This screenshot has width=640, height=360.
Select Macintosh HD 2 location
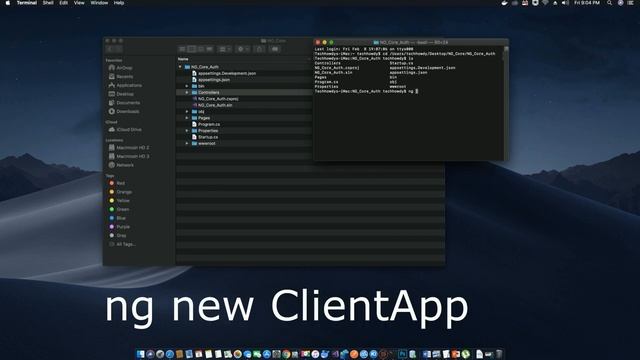[129, 147]
